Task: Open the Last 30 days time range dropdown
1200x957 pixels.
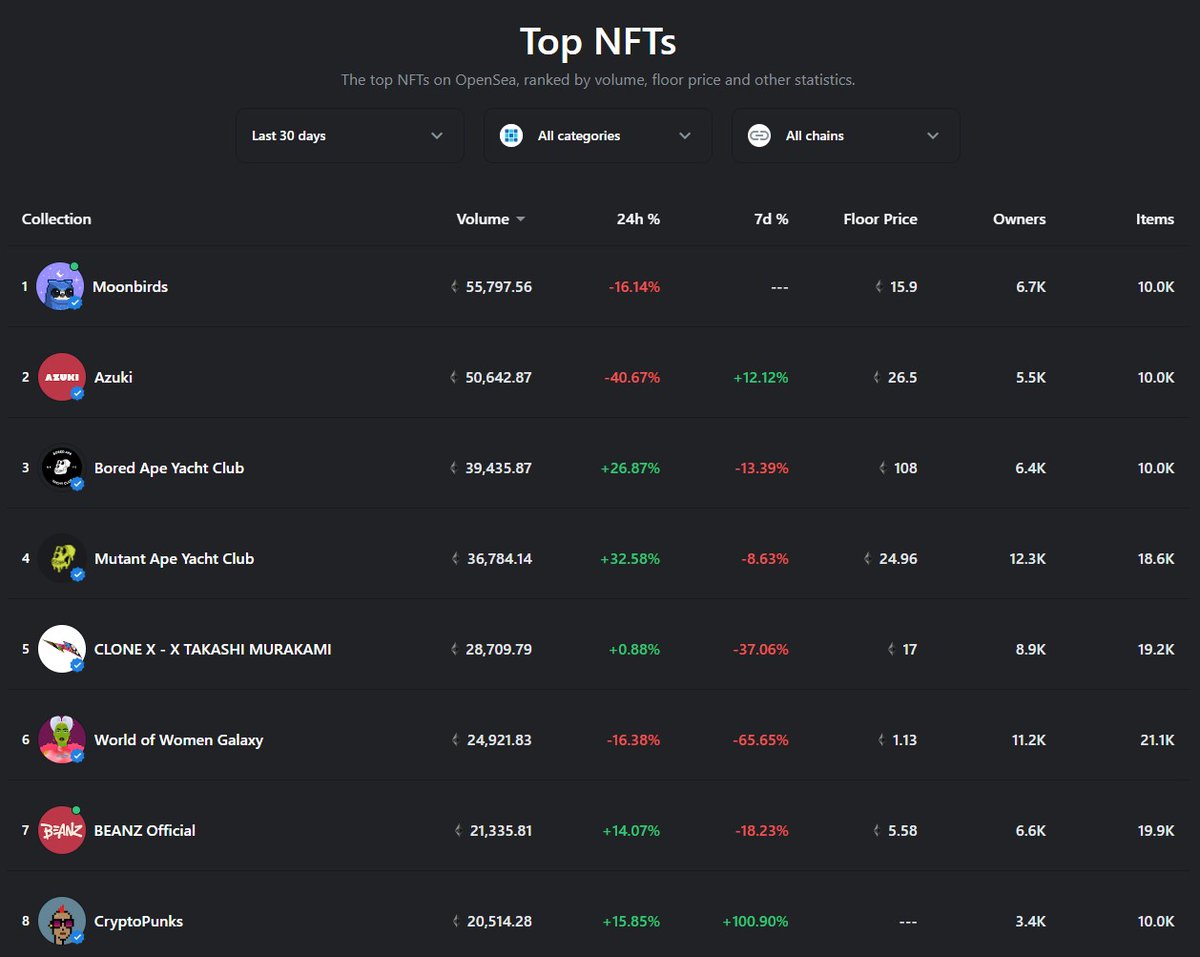Action: 350,136
